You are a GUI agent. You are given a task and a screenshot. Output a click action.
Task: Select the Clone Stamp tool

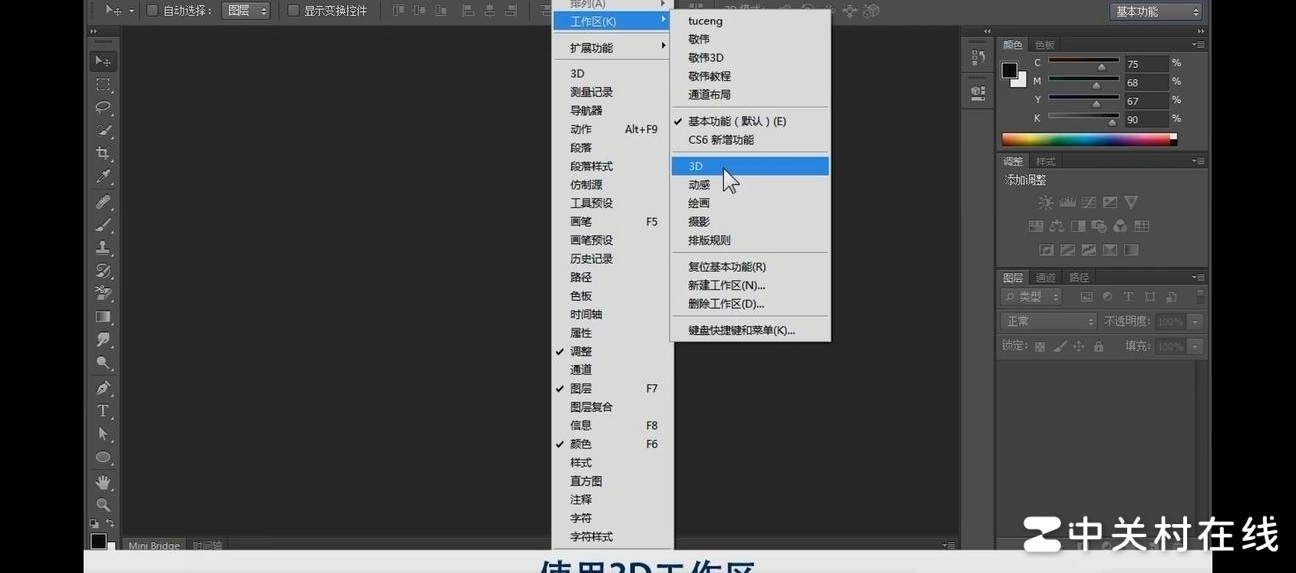pos(103,248)
